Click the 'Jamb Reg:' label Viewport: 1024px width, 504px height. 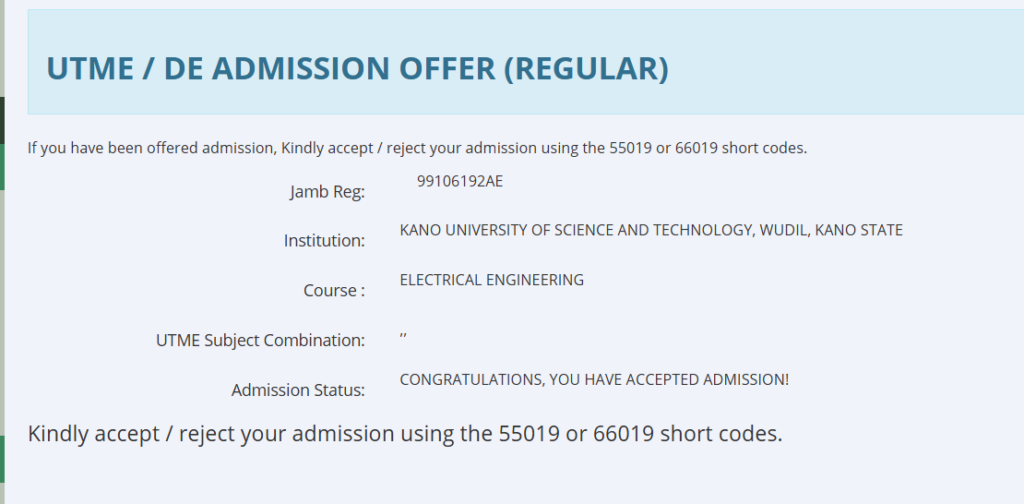click(x=327, y=192)
